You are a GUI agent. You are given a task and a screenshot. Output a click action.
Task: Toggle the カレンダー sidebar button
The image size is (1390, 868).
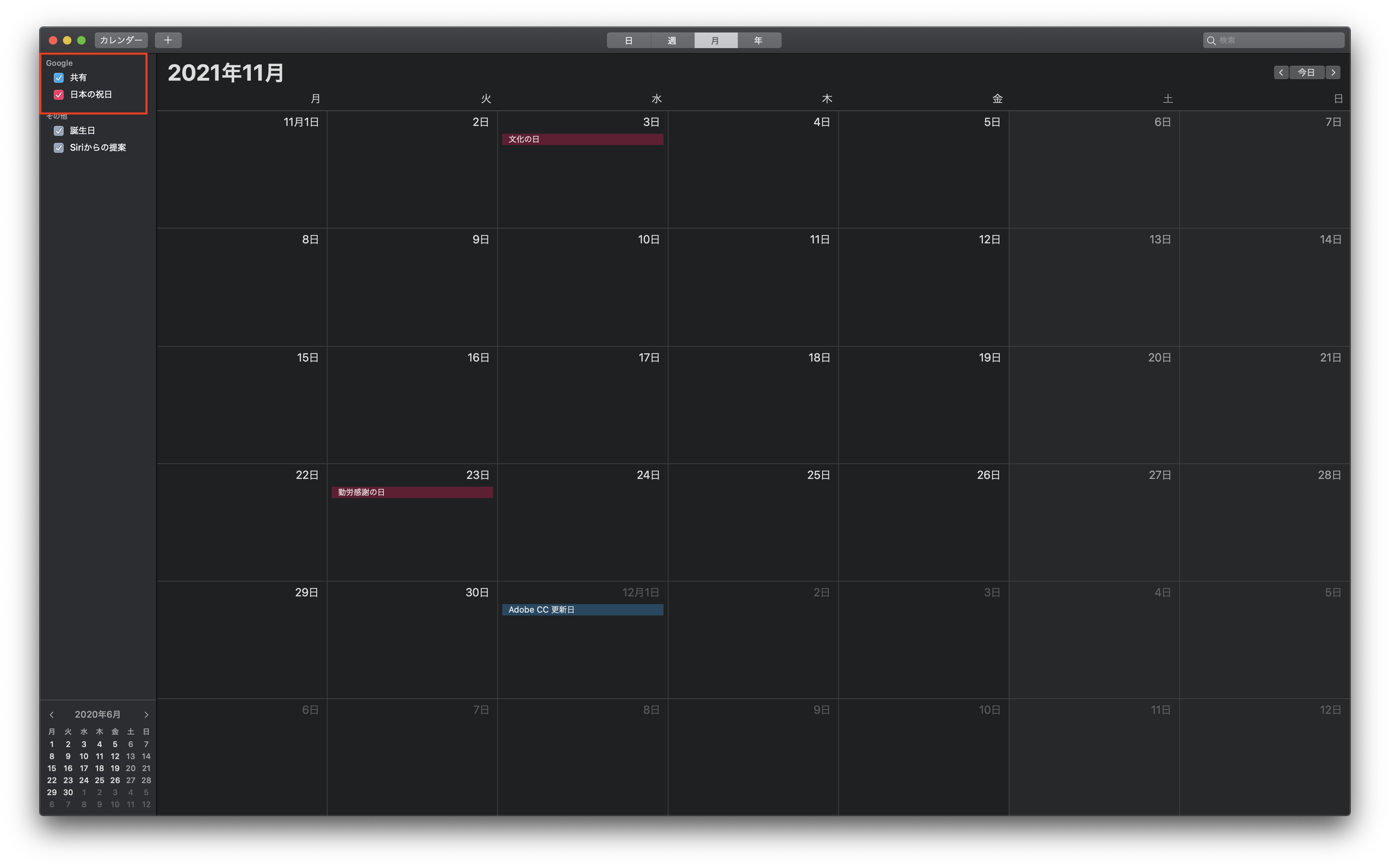121,40
